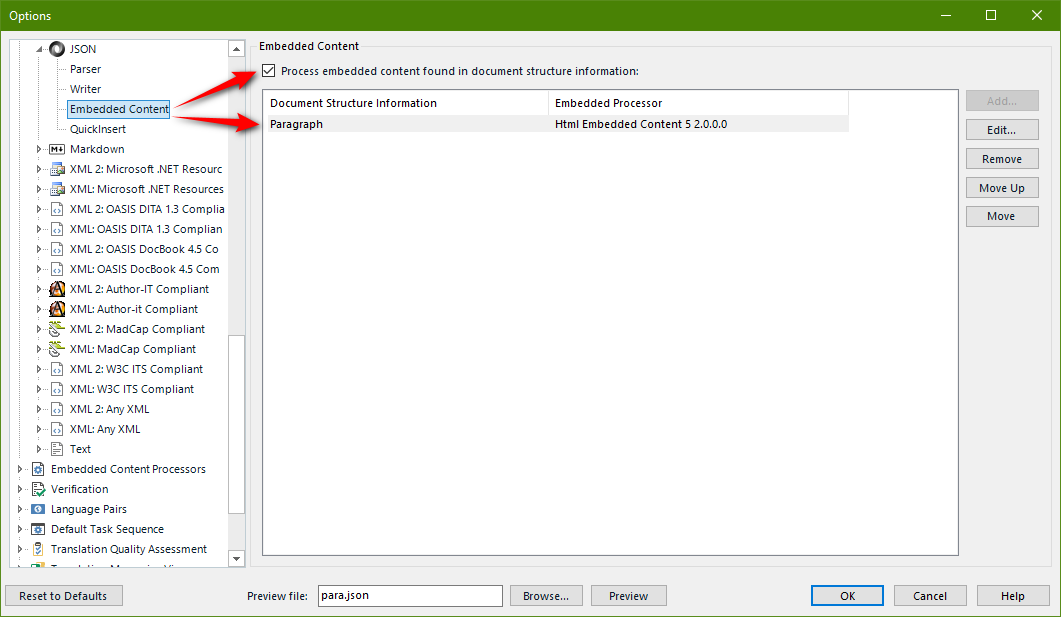Click tree scrollbar down arrow
1061x617 pixels.
pos(236,559)
